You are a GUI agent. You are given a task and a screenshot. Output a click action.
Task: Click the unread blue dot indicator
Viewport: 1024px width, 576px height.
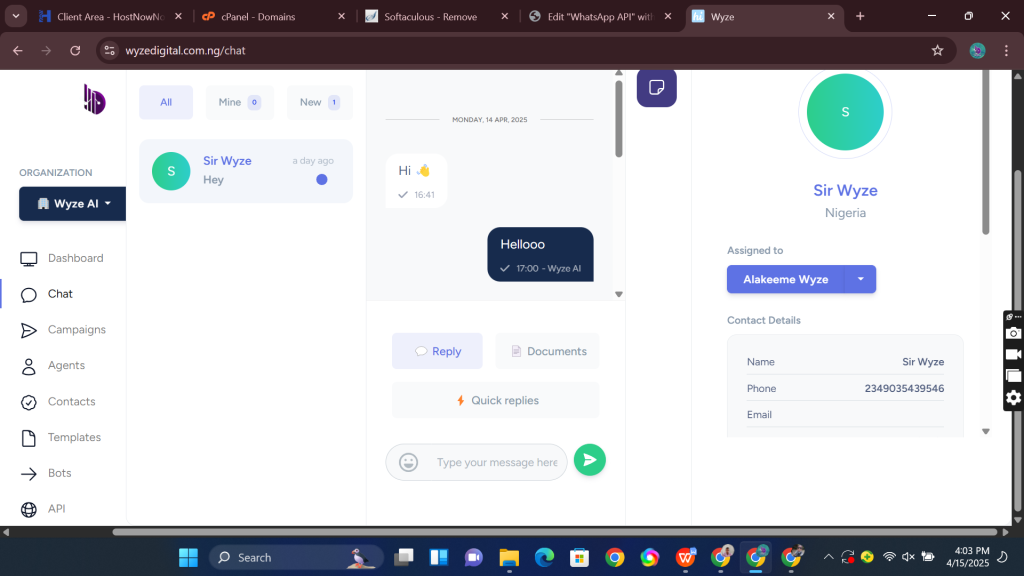pyautogui.click(x=321, y=180)
